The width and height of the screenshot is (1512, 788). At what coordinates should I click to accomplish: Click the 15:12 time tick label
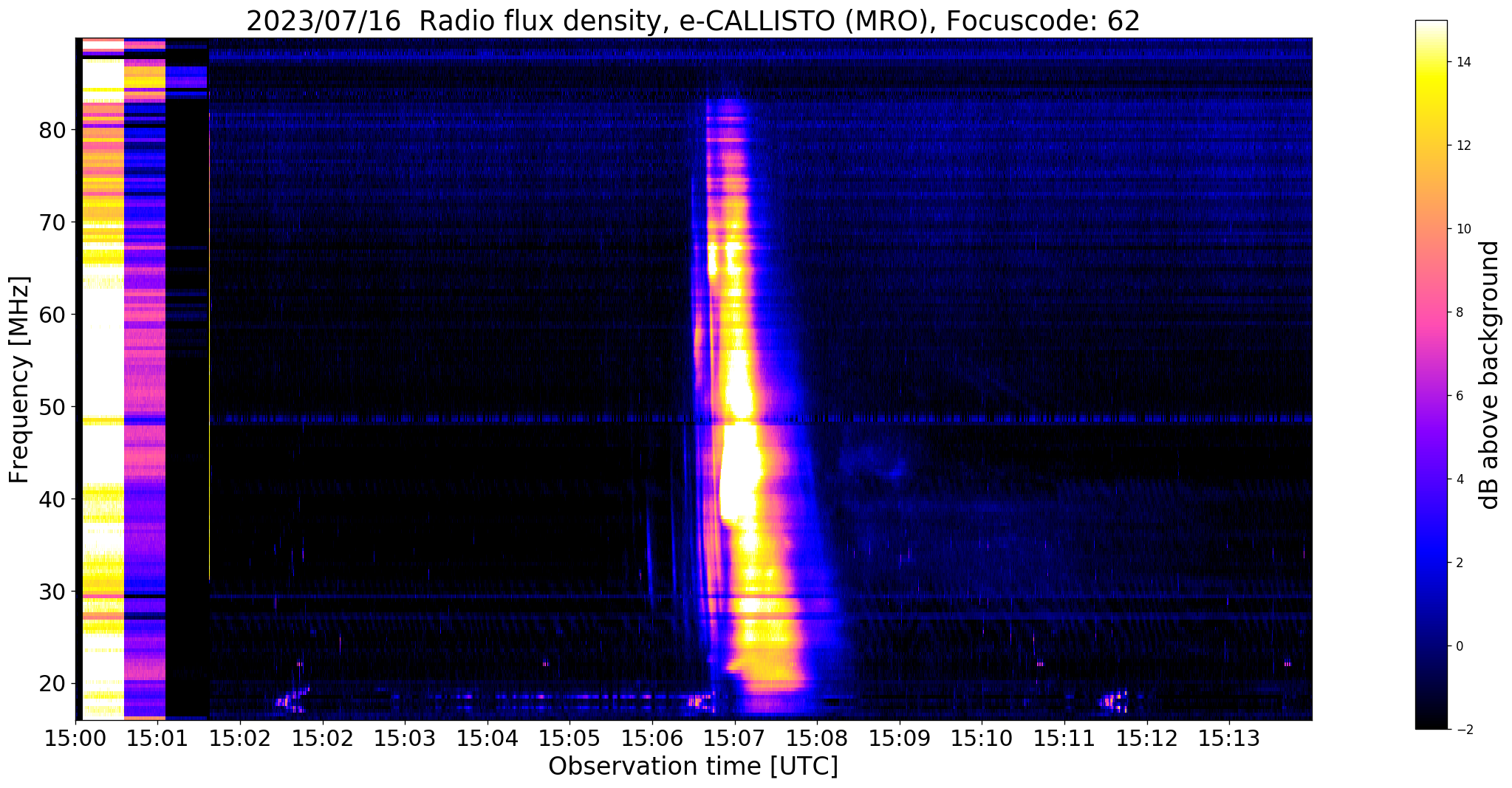[x=1147, y=739]
